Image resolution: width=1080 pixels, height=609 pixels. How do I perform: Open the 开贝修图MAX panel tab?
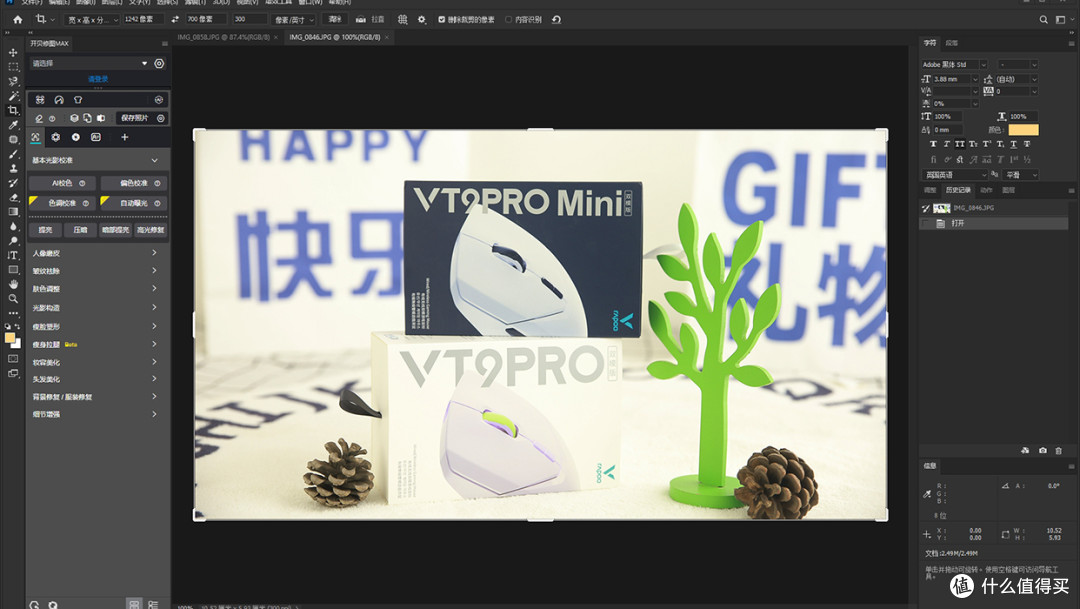coord(50,43)
